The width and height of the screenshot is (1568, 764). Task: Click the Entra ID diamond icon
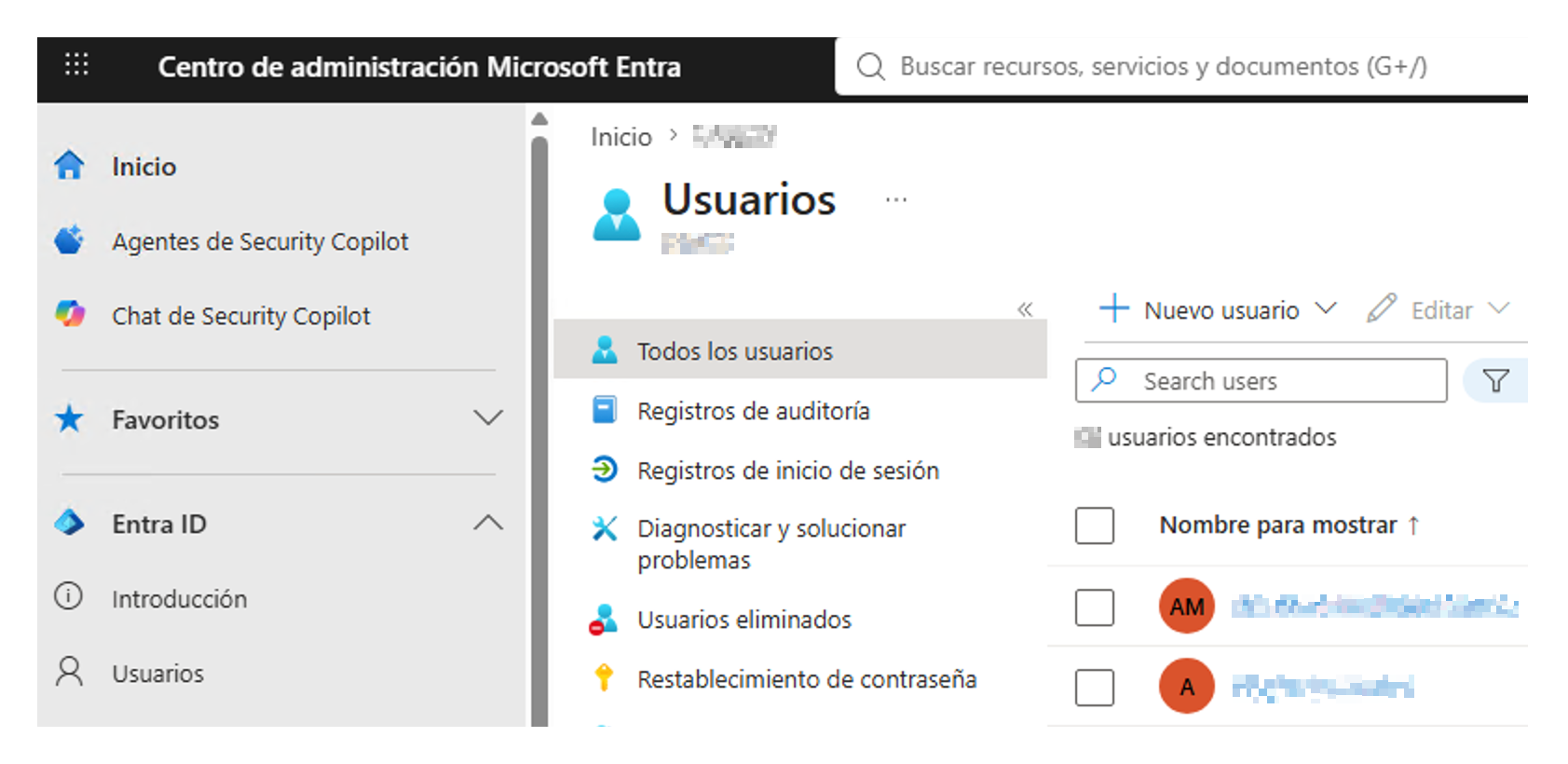coord(69,523)
